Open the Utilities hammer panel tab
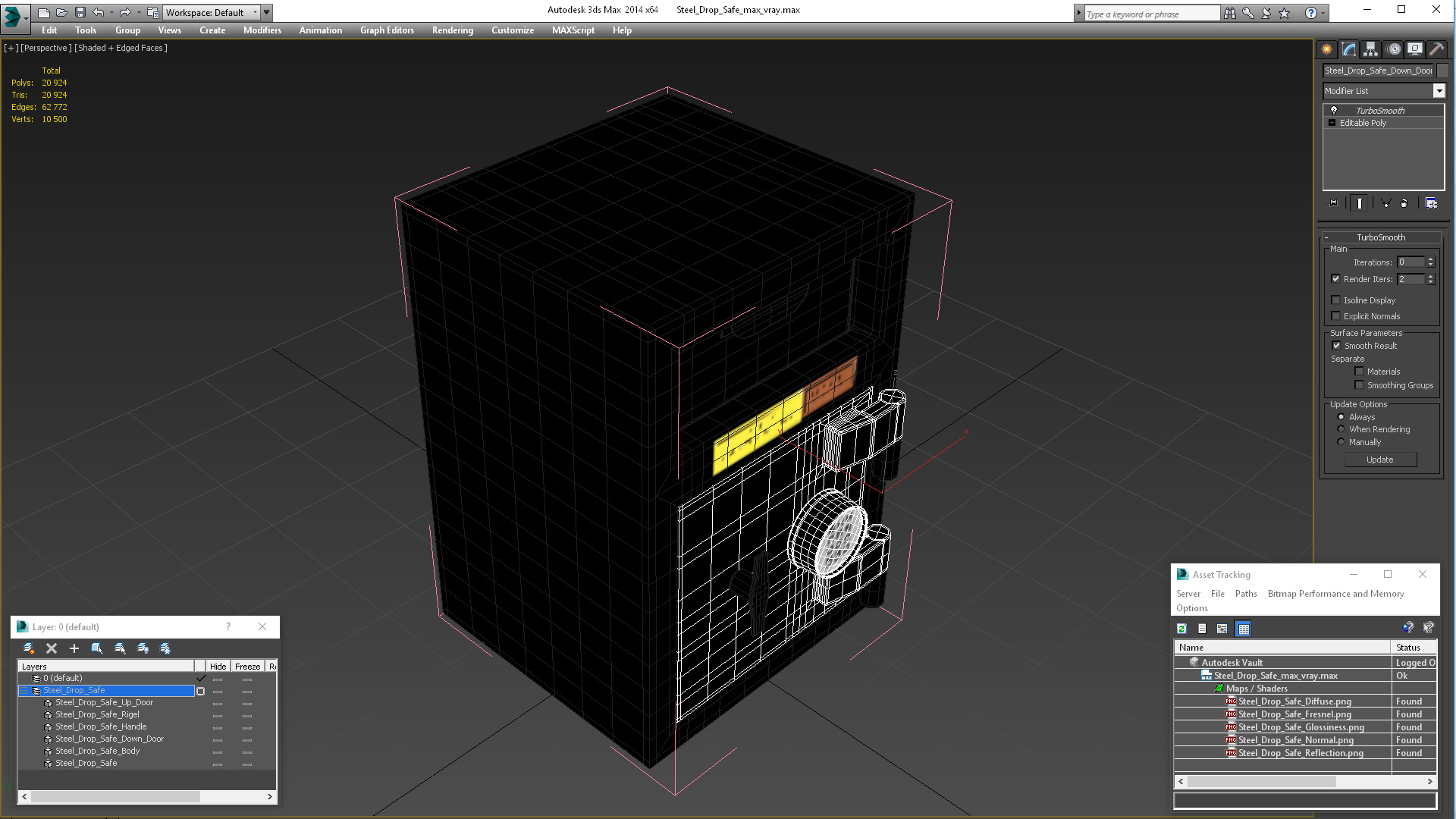Viewport: 1456px width, 819px height. [1436, 49]
